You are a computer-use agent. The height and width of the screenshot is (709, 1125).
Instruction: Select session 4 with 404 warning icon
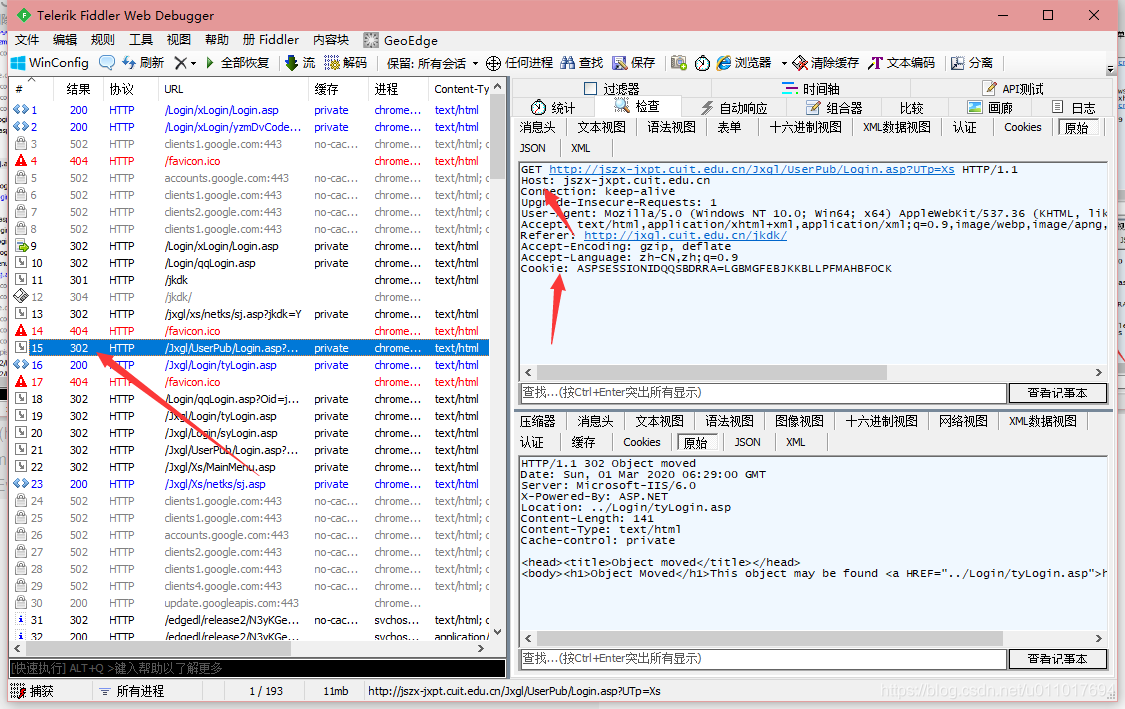251,161
